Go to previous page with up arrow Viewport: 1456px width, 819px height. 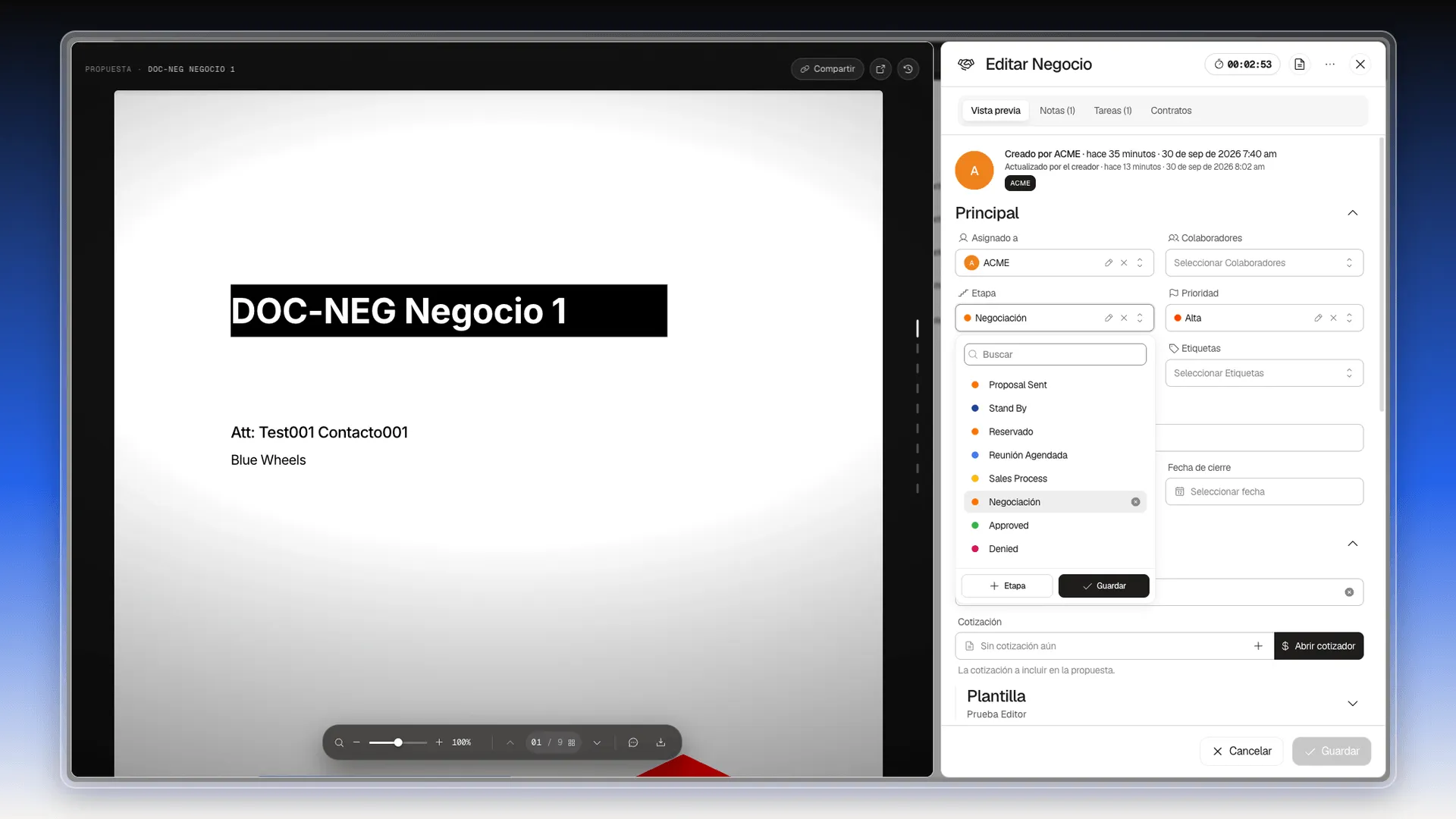(x=510, y=742)
